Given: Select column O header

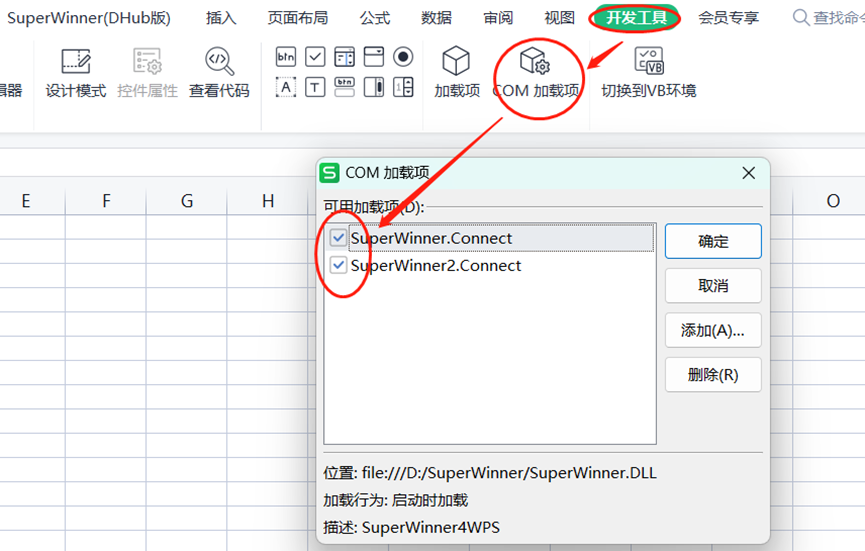Looking at the screenshot, I should tap(833, 201).
